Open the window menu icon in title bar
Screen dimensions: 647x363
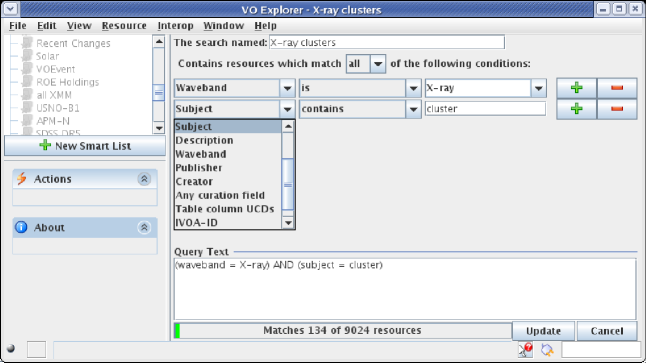(x=10, y=9)
